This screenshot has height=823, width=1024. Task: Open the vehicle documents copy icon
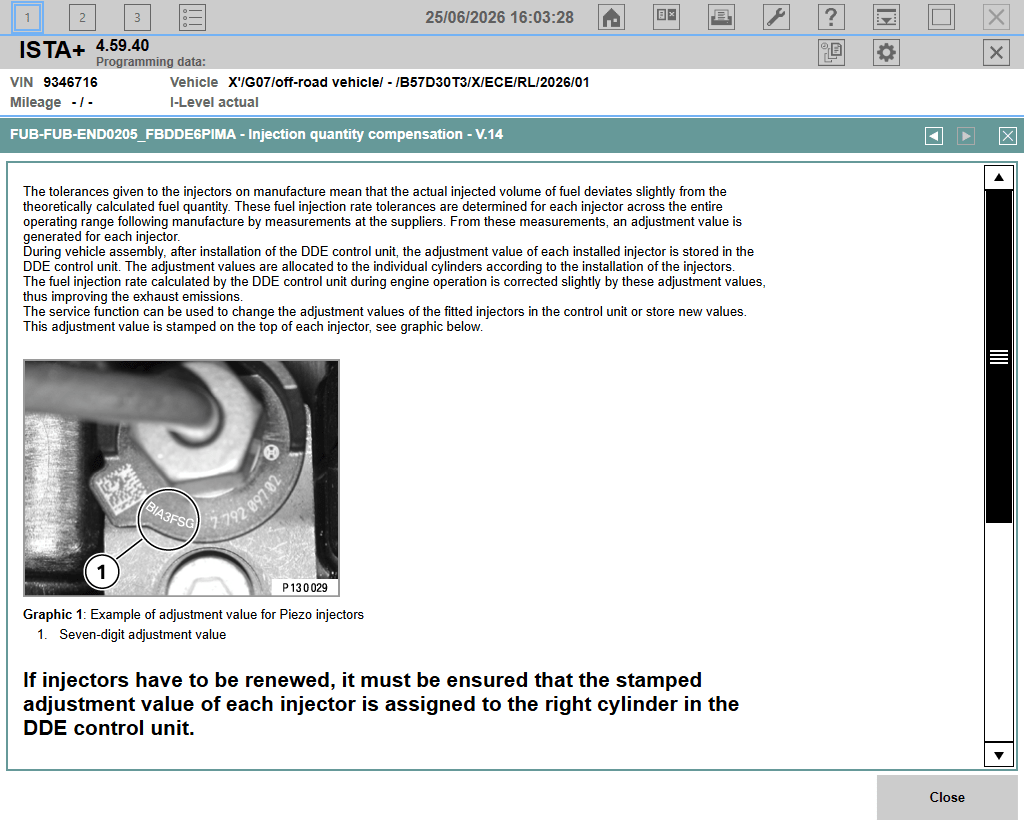click(831, 52)
